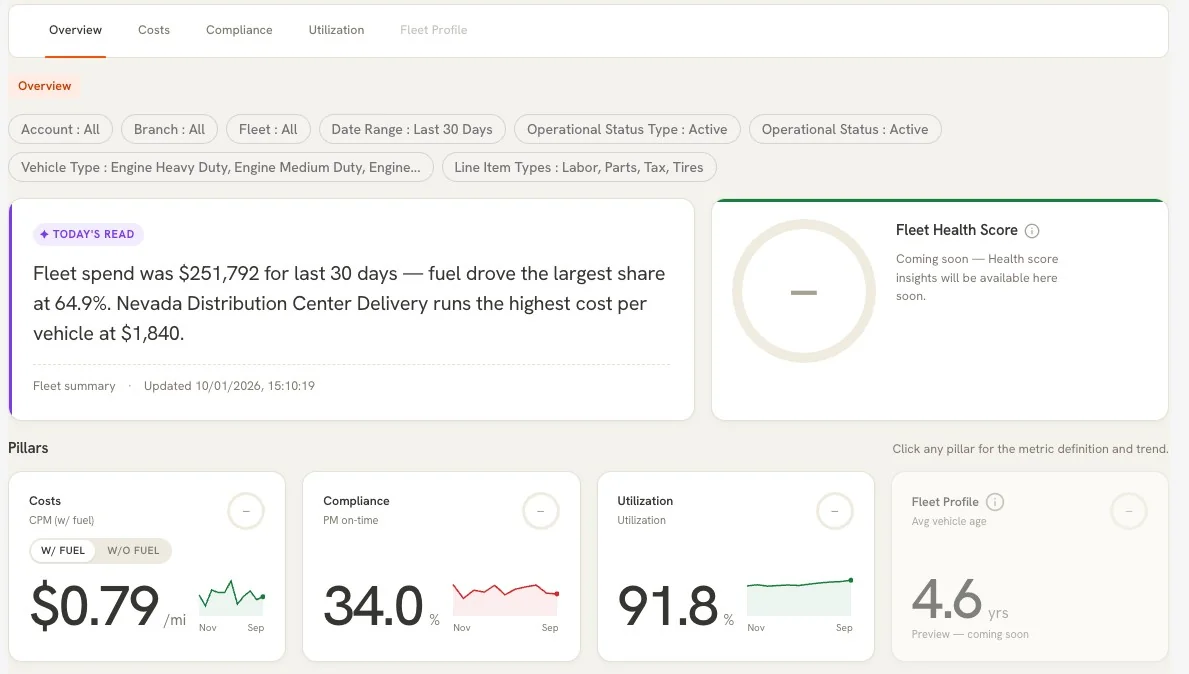Screen dimensions: 1189x674
Task: Open the Fleet : All filter
Action: pos(268,130)
